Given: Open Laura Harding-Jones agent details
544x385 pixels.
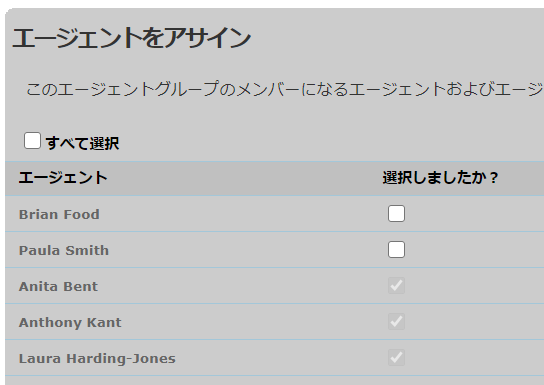Looking at the screenshot, I should 97,359.
